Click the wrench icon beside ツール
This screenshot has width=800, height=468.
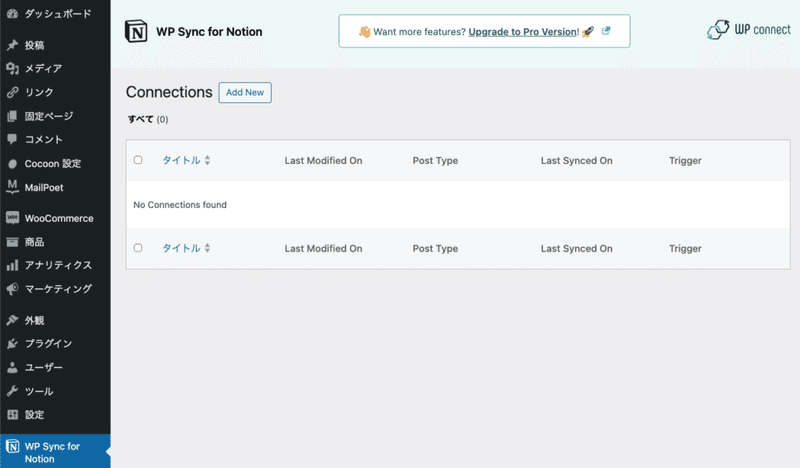(x=12, y=391)
